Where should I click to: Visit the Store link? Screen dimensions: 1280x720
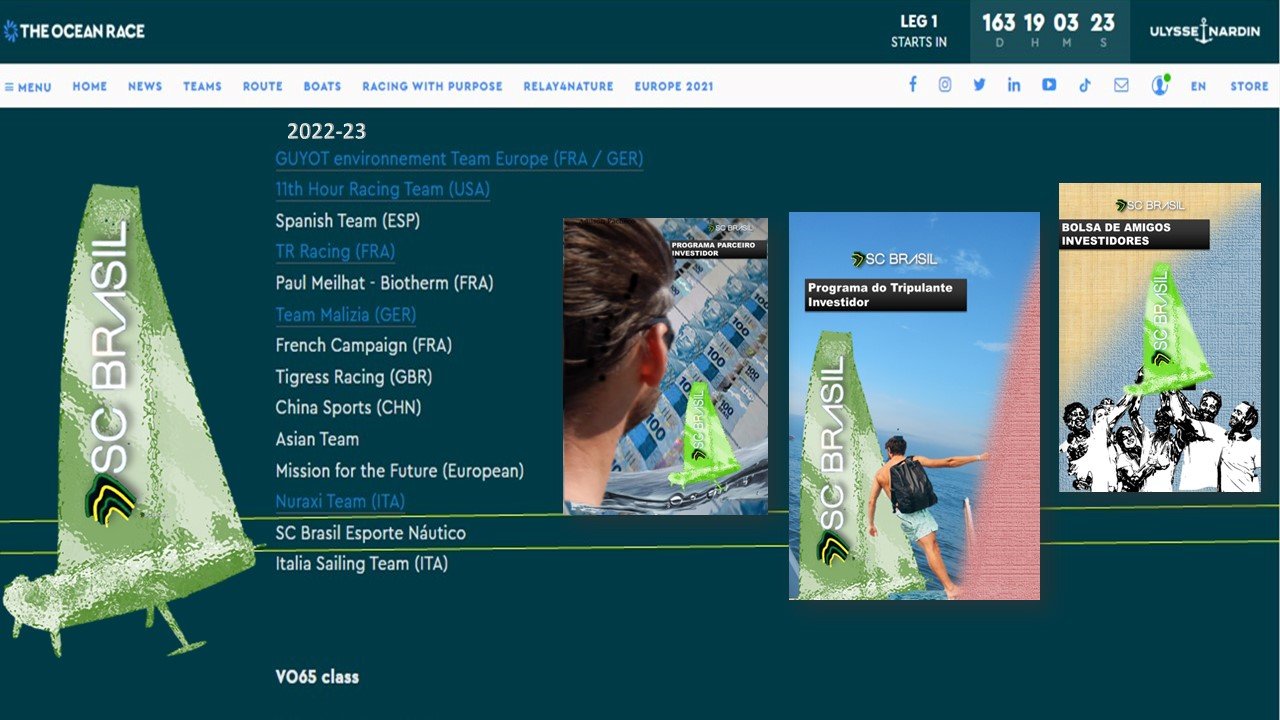[x=1249, y=87]
